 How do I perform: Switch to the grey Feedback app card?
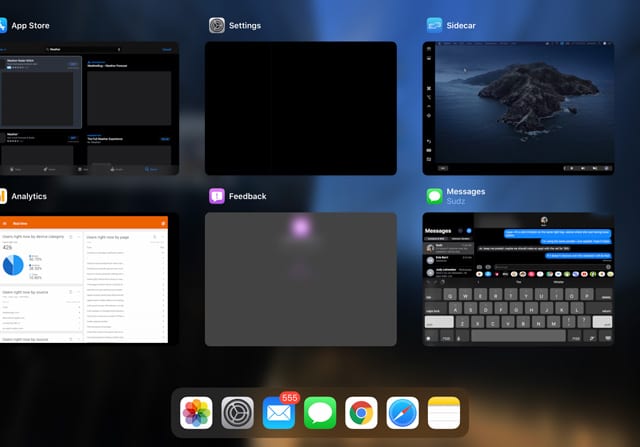(x=300, y=279)
